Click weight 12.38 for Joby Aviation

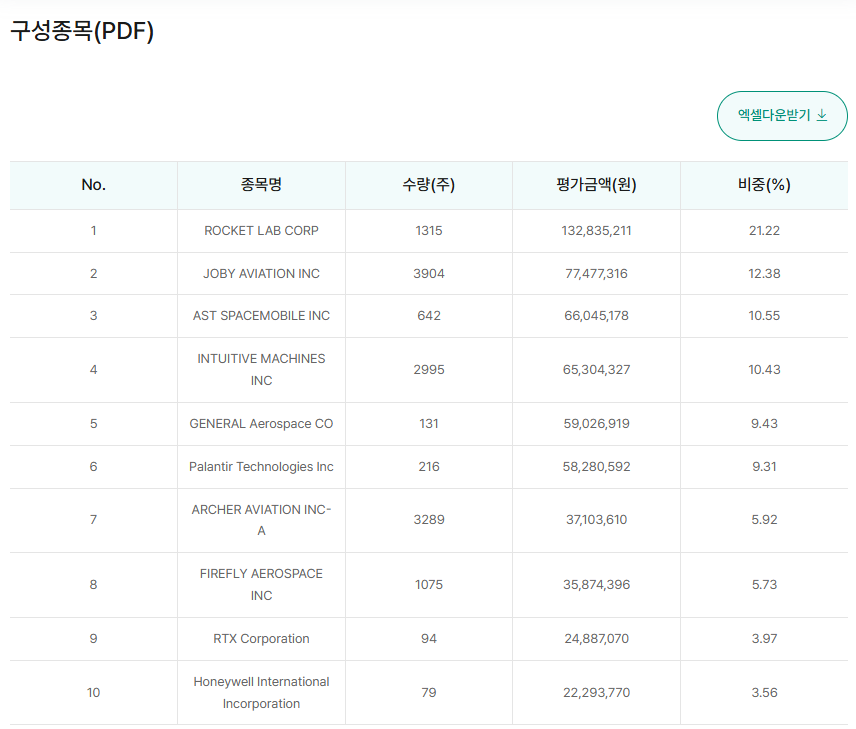[x=764, y=274]
